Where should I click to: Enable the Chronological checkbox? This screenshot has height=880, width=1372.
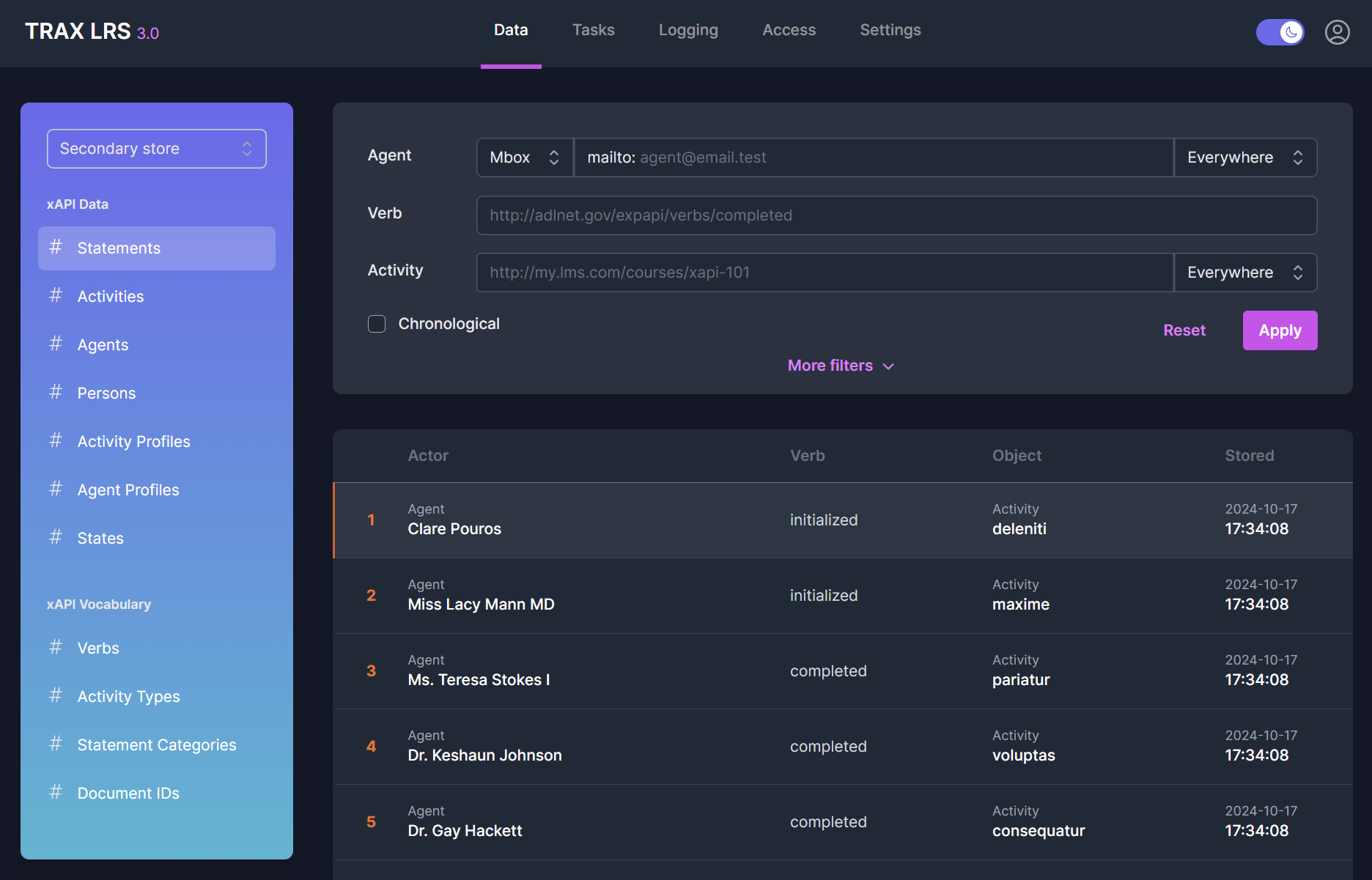pyautogui.click(x=377, y=324)
